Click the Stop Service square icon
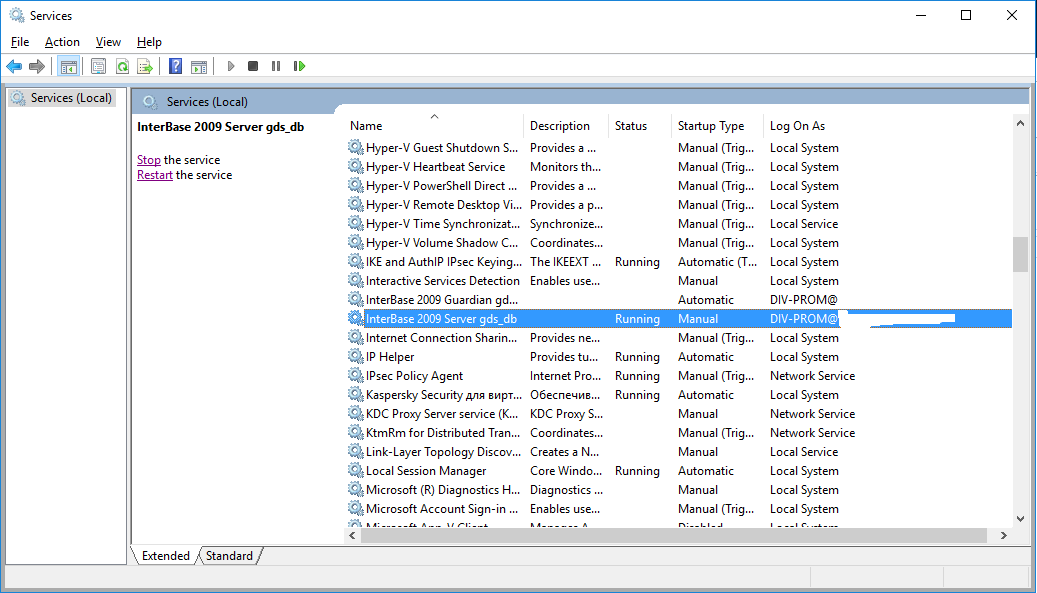1037x593 pixels. (x=253, y=66)
